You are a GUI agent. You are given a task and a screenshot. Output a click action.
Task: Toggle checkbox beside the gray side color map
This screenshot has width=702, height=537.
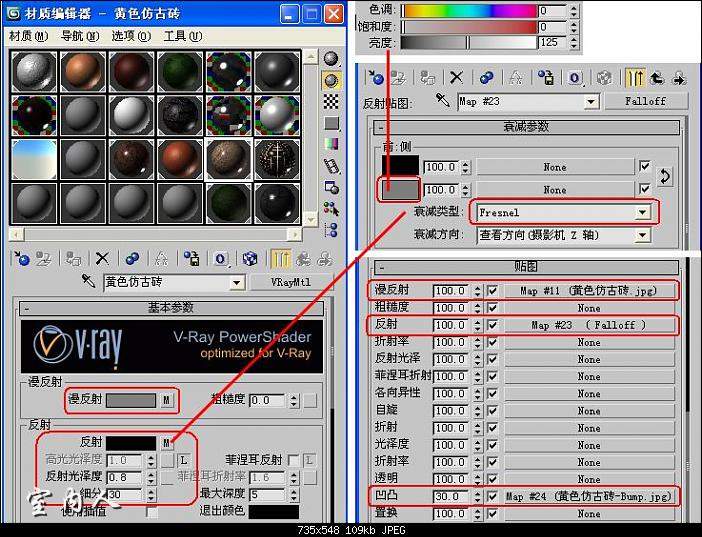[645, 189]
